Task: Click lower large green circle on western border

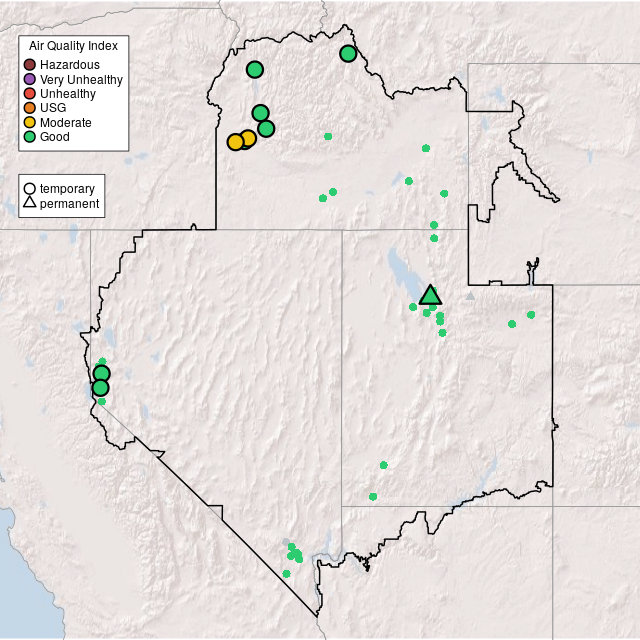Action: point(100,388)
